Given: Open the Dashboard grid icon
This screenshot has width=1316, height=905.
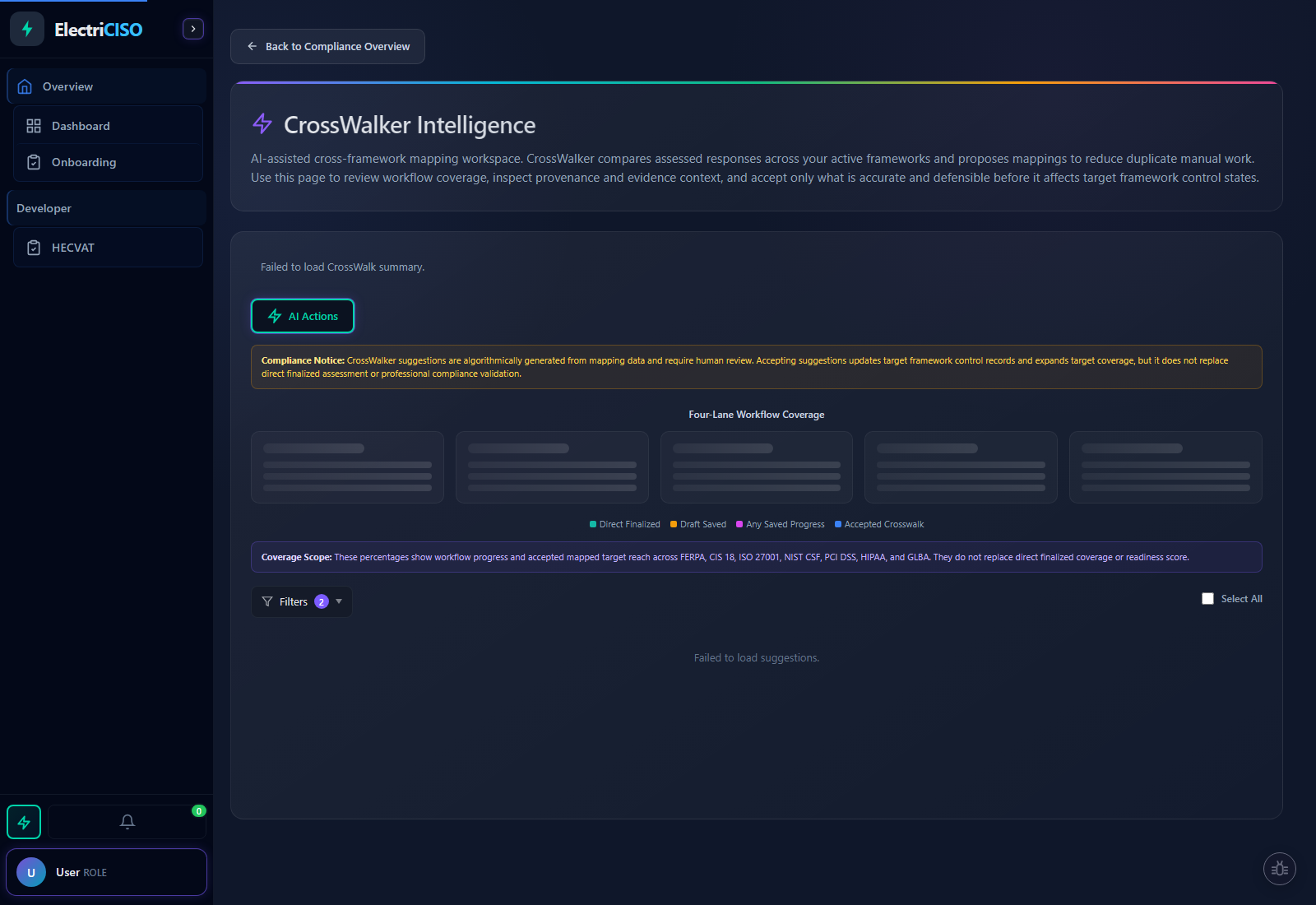Looking at the screenshot, I should tap(34, 126).
